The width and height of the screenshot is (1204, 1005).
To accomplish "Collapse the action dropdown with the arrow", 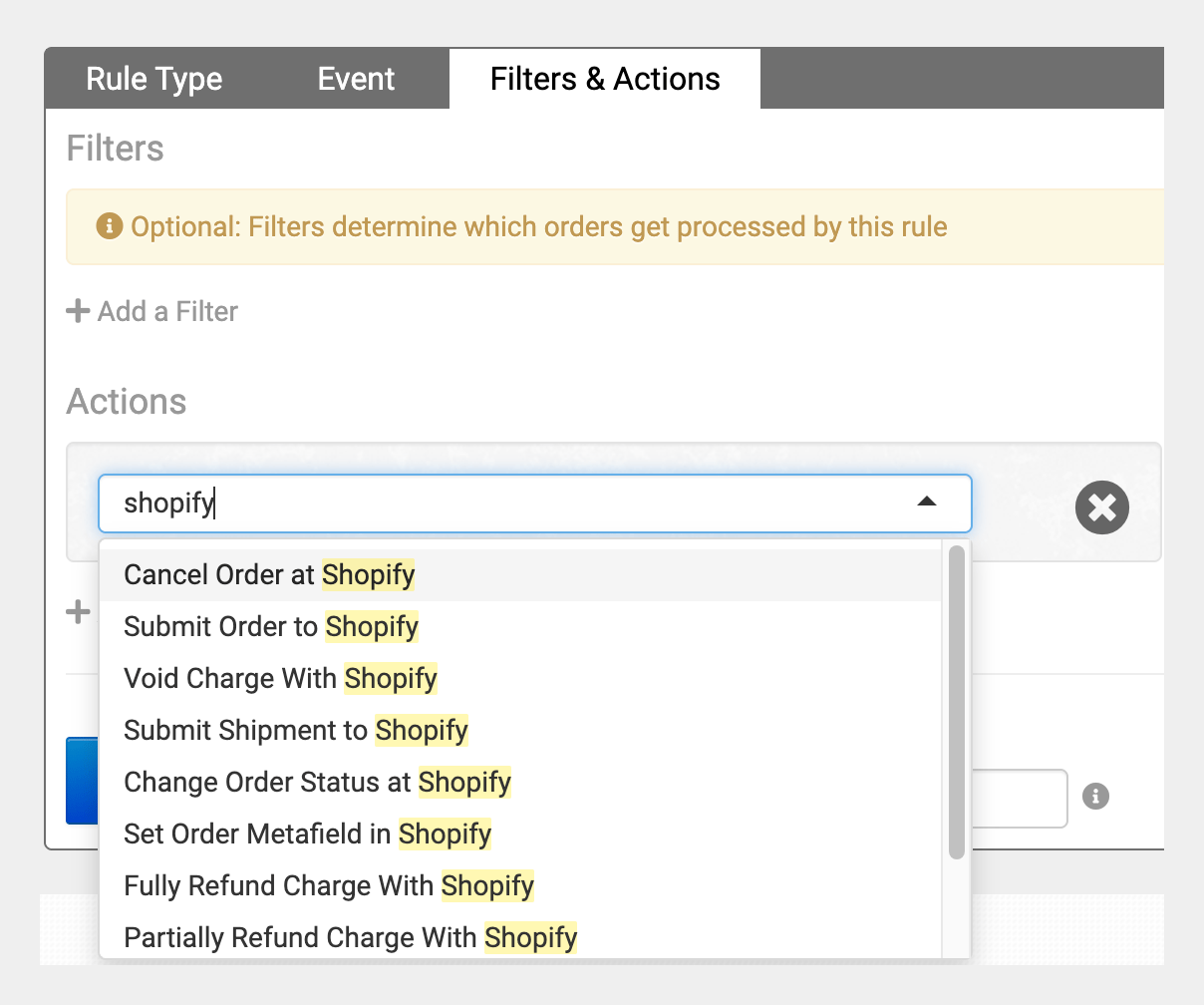I will tap(927, 502).
